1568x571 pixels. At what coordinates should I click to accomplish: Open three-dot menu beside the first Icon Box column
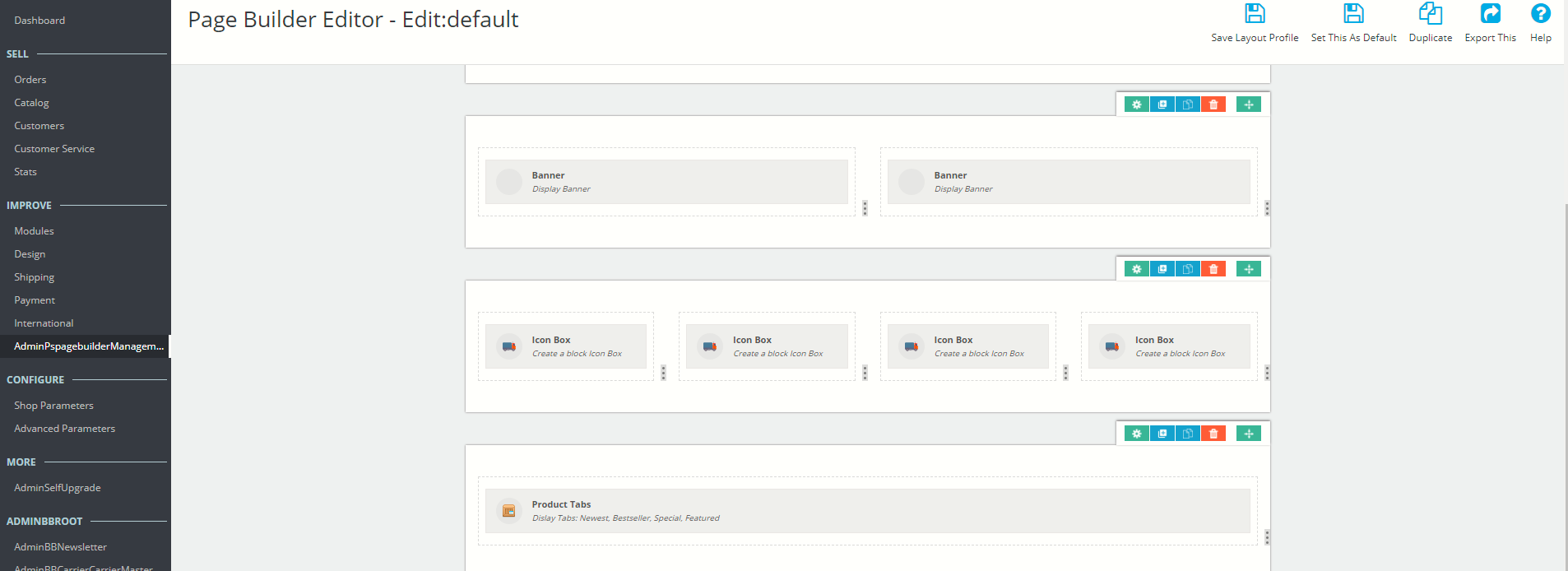(x=663, y=373)
